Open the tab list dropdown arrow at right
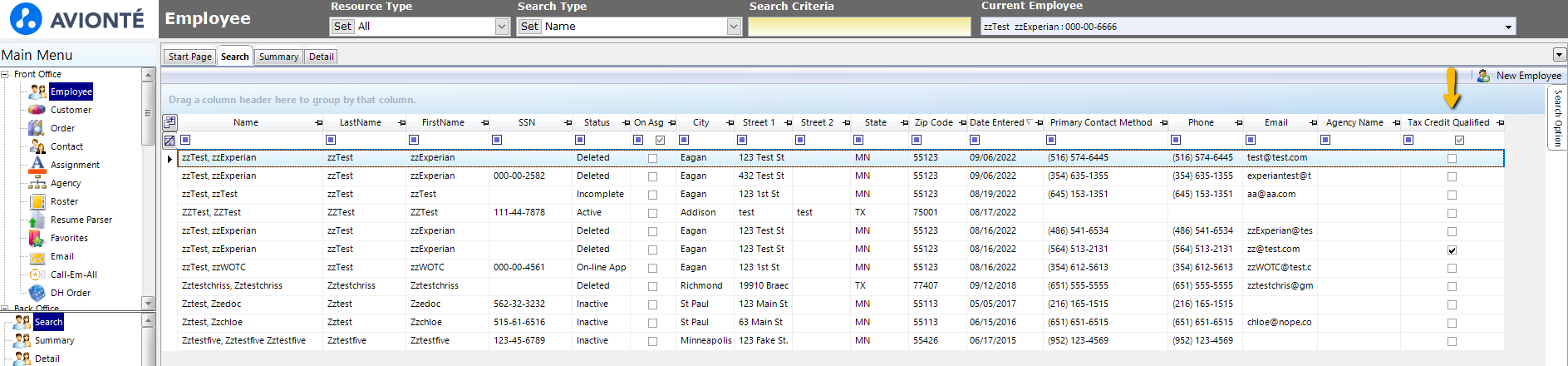Image resolution: width=1568 pixels, height=366 pixels. click(1559, 55)
